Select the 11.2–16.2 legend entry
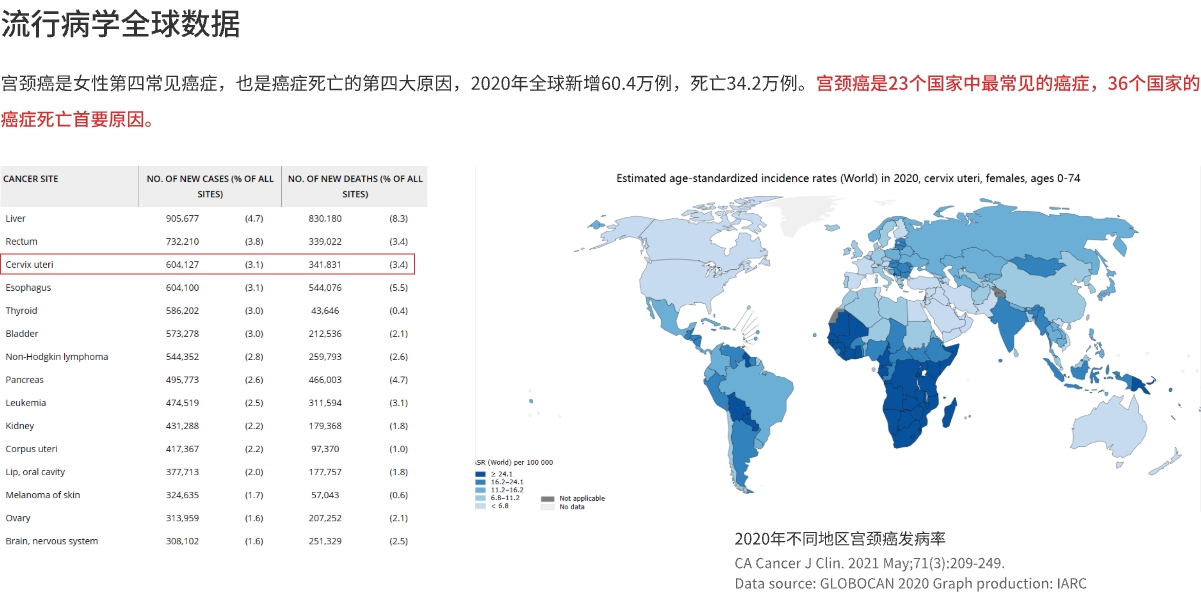 (x=479, y=490)
